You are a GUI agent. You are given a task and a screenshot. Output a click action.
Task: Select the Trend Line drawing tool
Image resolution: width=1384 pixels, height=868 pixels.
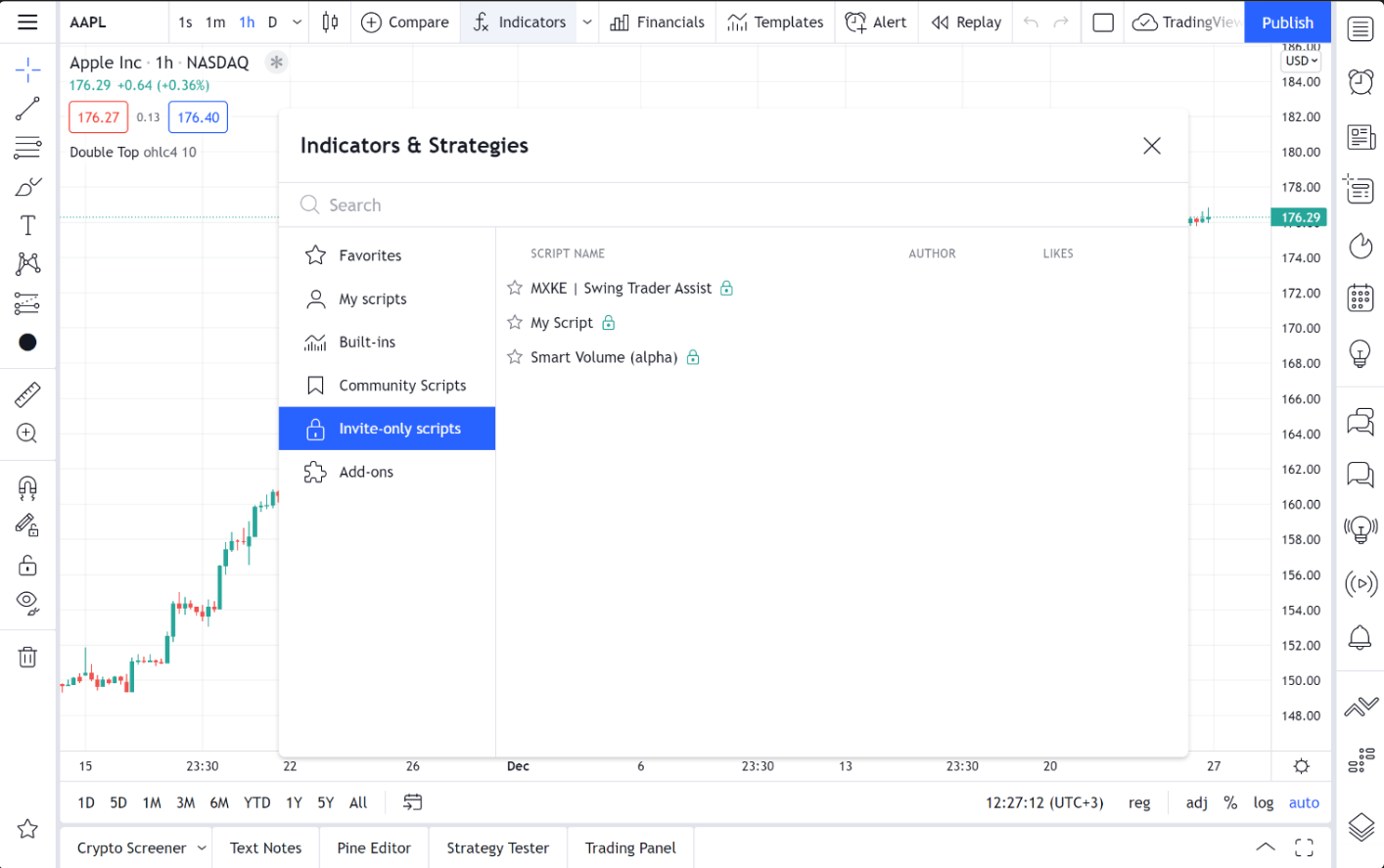tap(26, 108)
